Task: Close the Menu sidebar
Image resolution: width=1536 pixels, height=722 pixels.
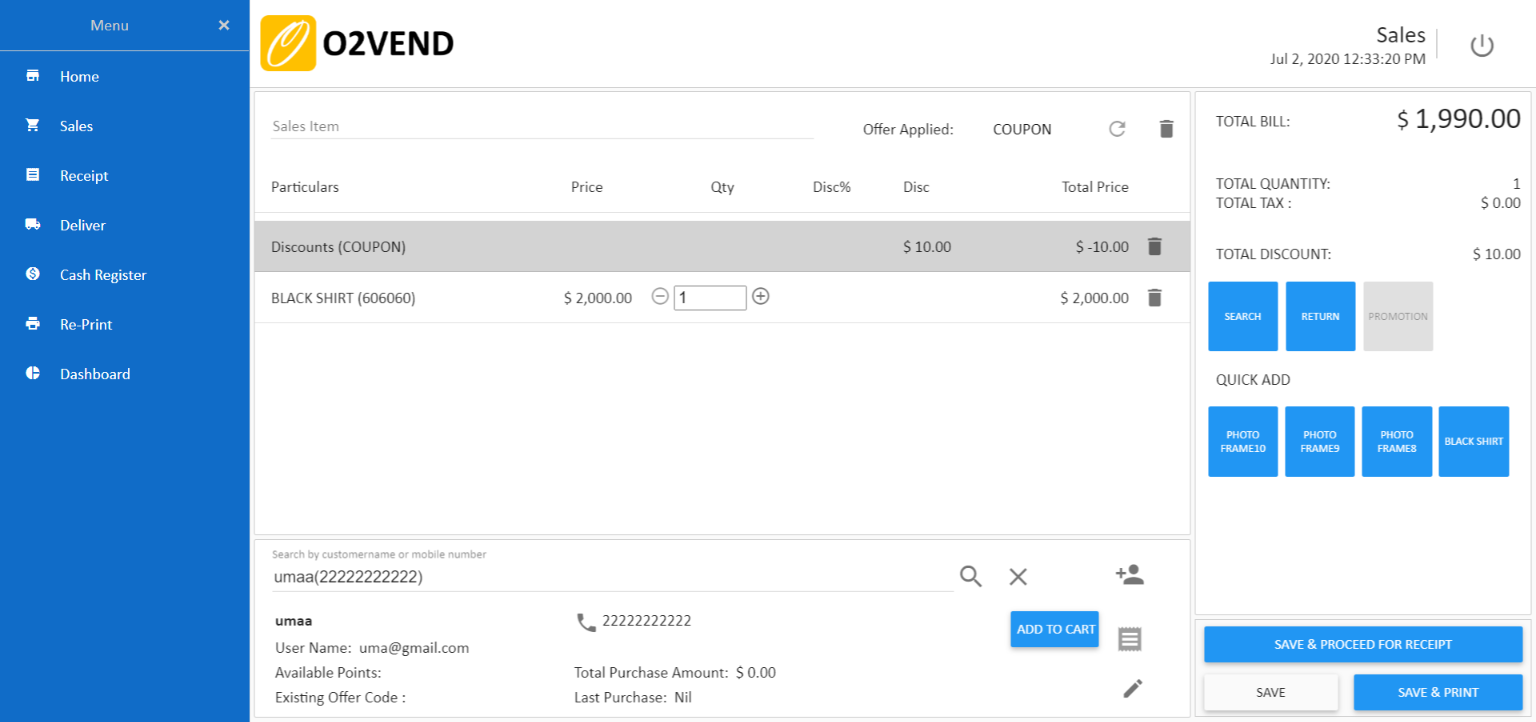Action: pyautogui.click(x=223, y=25)
